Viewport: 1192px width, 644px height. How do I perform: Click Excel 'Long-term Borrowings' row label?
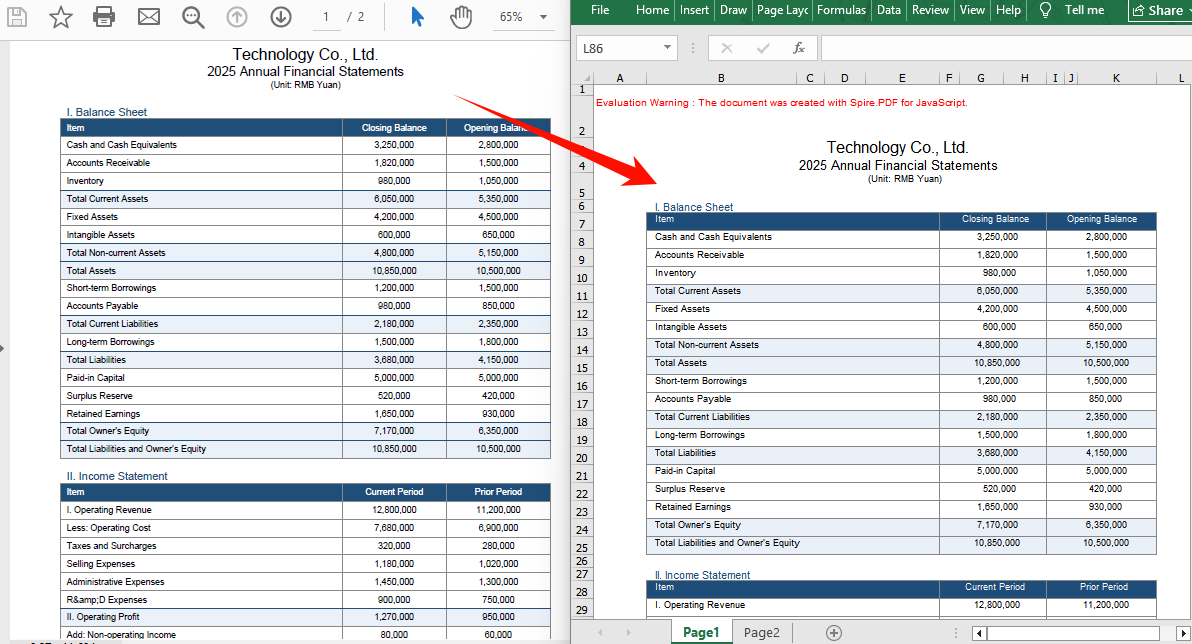click(699, 435)
